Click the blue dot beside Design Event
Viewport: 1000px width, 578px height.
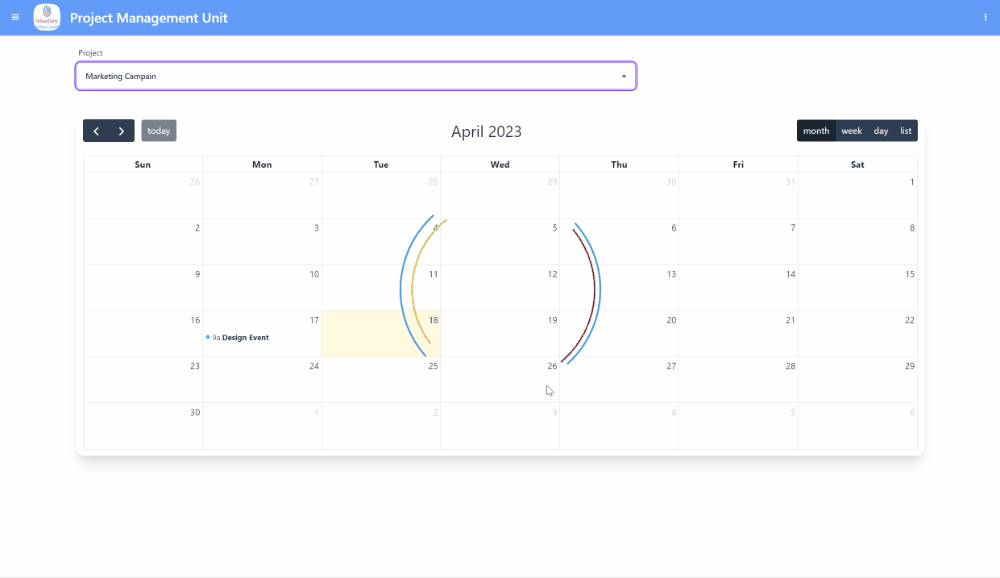click(x=209, y=337)
